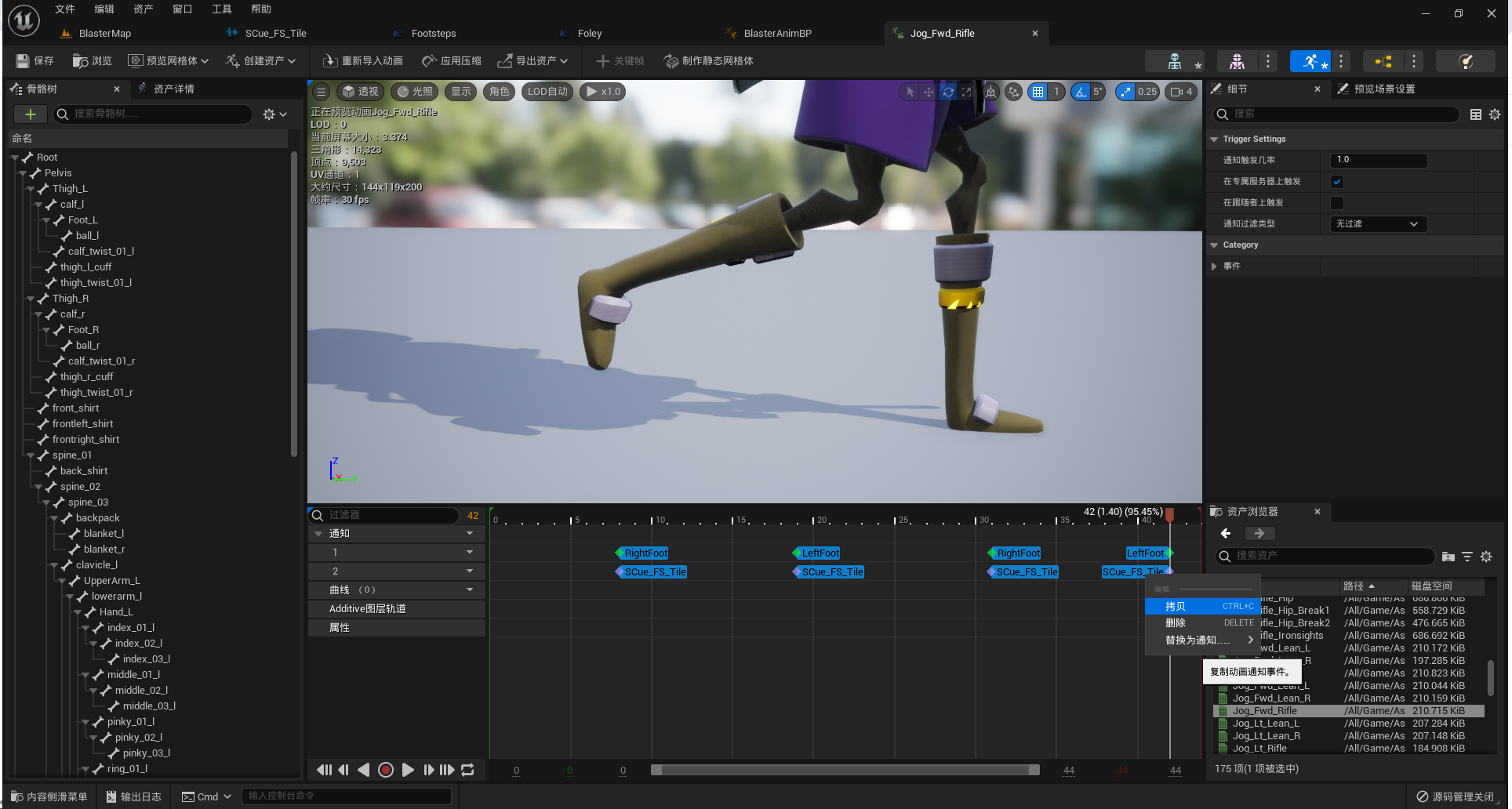
Task: Toggle surface snapping icon
Action: [1013, 92]
